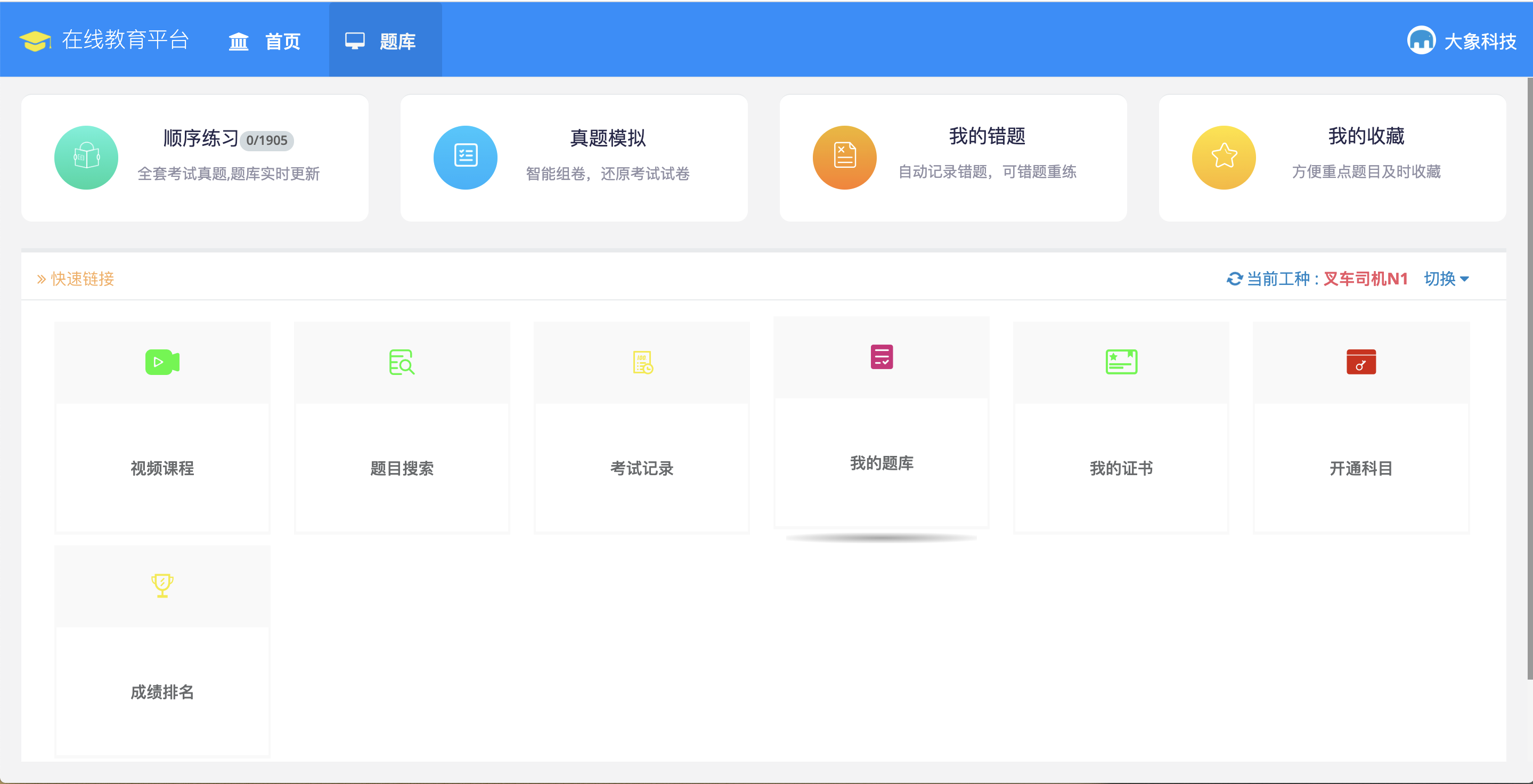Viewport: 1533px width, 784px height.
Task: Open the 成绩排名 card label
Action: click(162, 692)
